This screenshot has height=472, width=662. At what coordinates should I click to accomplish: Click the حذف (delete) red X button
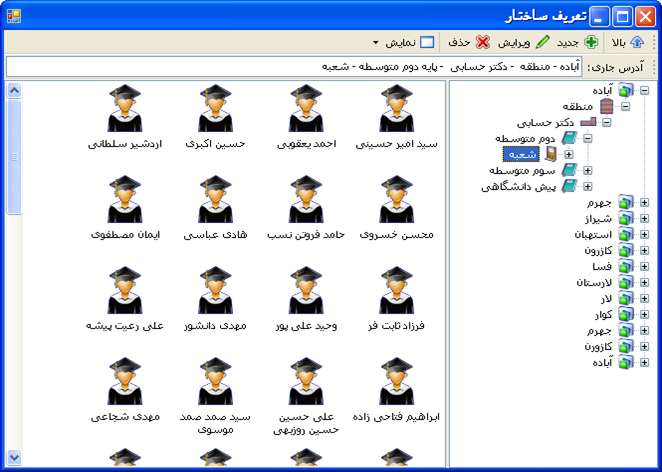469,43
